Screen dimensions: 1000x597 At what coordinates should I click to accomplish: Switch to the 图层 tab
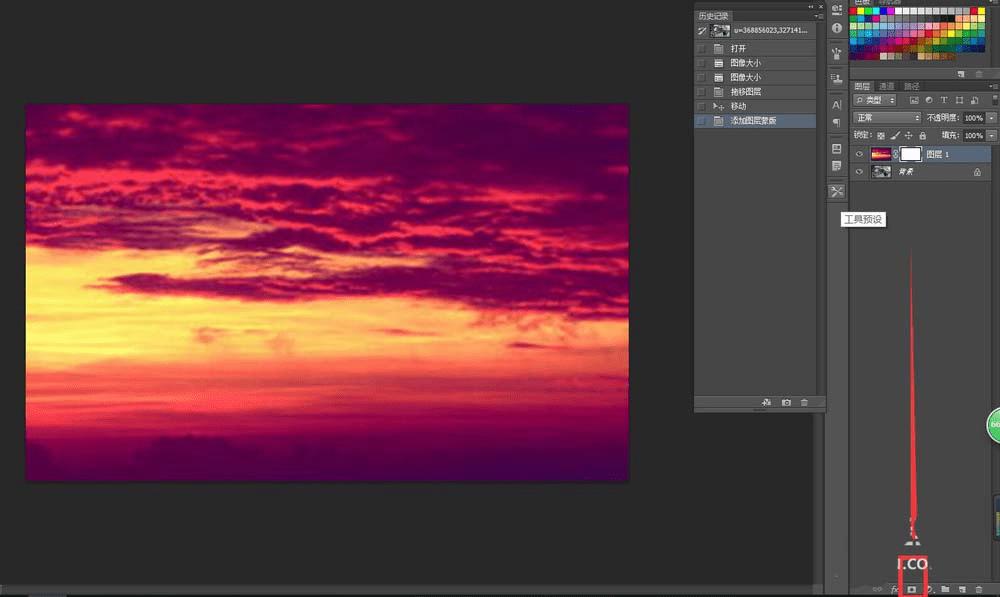tap(862, 86)
